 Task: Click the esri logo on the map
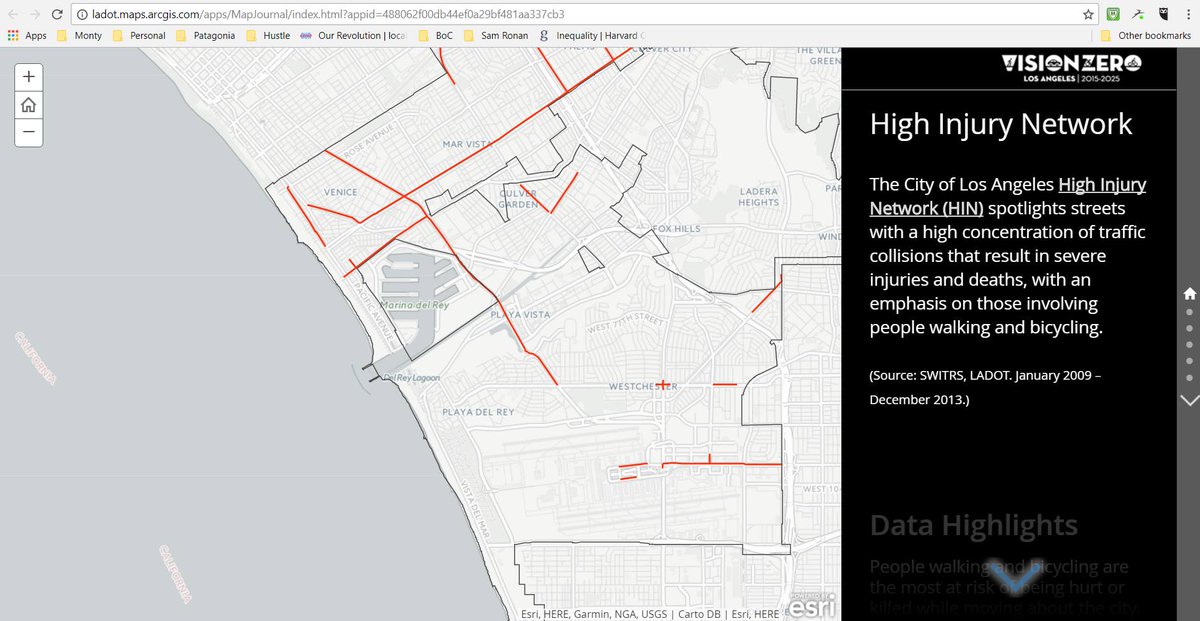coord(811,607)
